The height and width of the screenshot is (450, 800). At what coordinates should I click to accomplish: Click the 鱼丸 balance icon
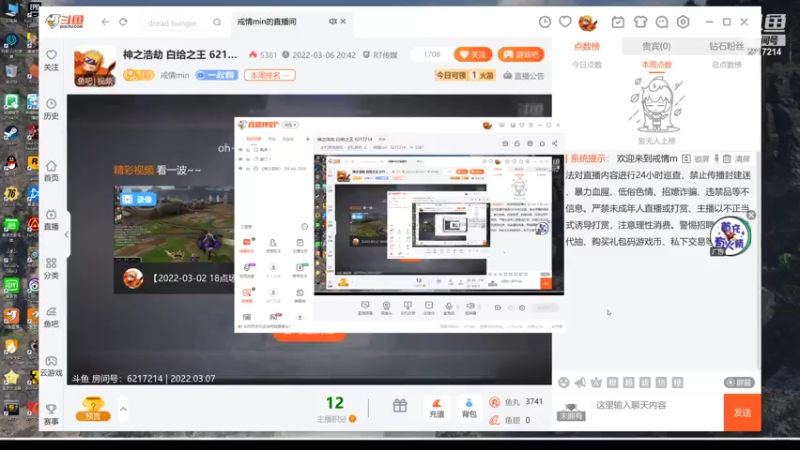point(494,402)
